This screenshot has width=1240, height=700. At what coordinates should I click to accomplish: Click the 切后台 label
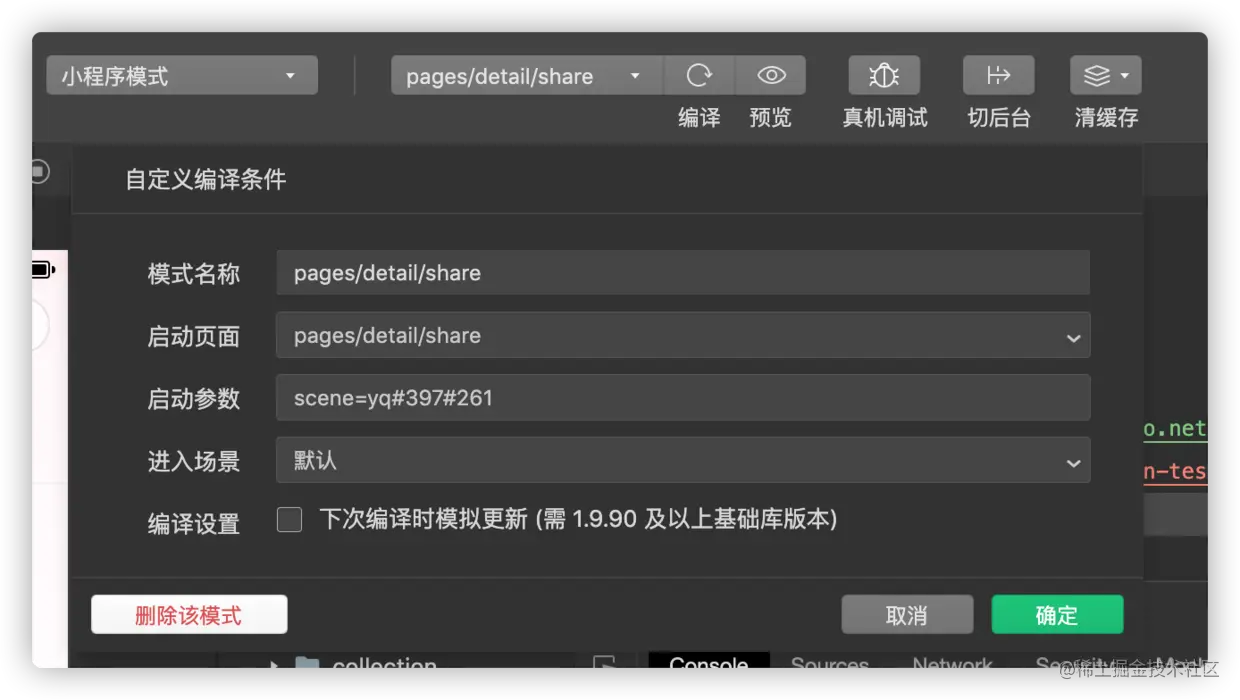point(999,118)
